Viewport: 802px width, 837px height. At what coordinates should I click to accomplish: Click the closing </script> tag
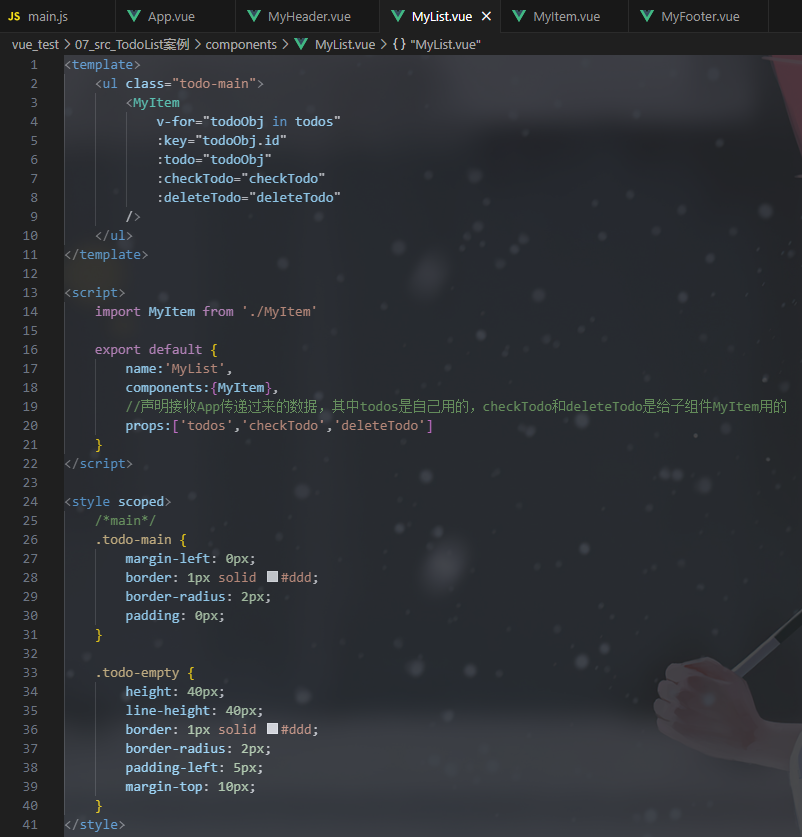click(98, 463)
